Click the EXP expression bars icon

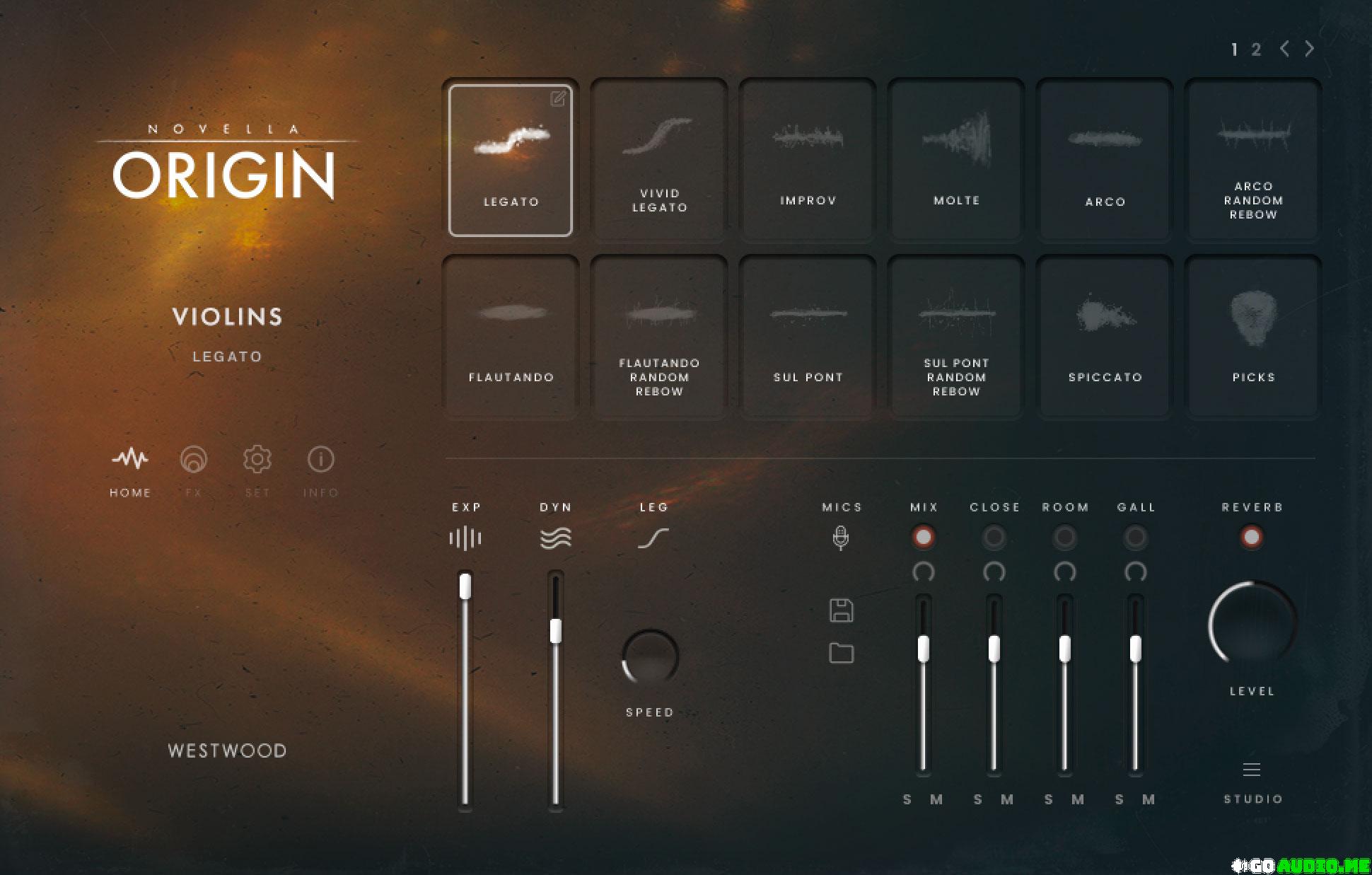click(x=465, y=538)
